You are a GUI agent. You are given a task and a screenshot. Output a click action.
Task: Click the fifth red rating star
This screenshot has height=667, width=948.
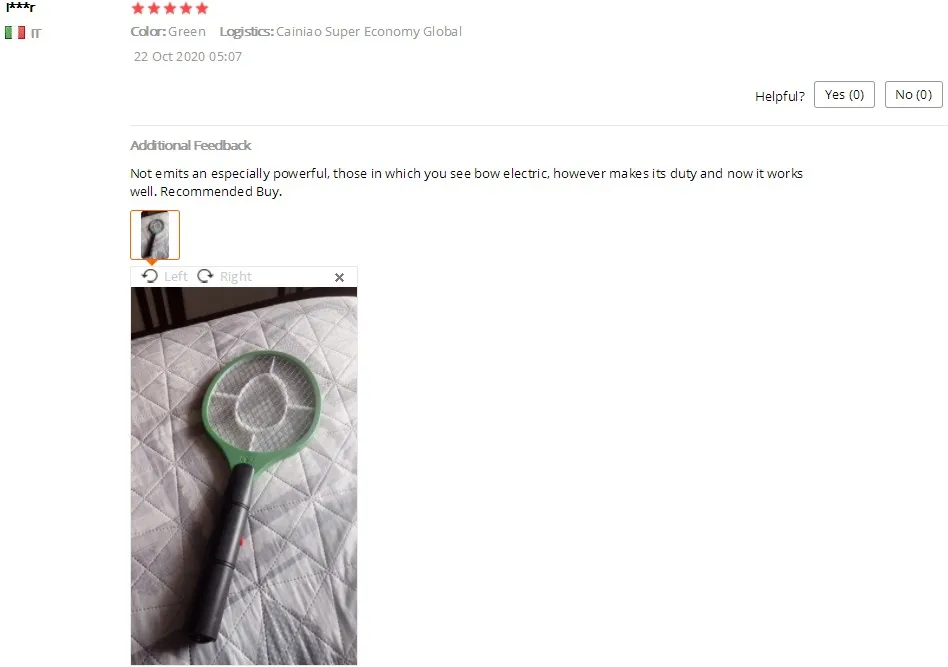point(202,8)
